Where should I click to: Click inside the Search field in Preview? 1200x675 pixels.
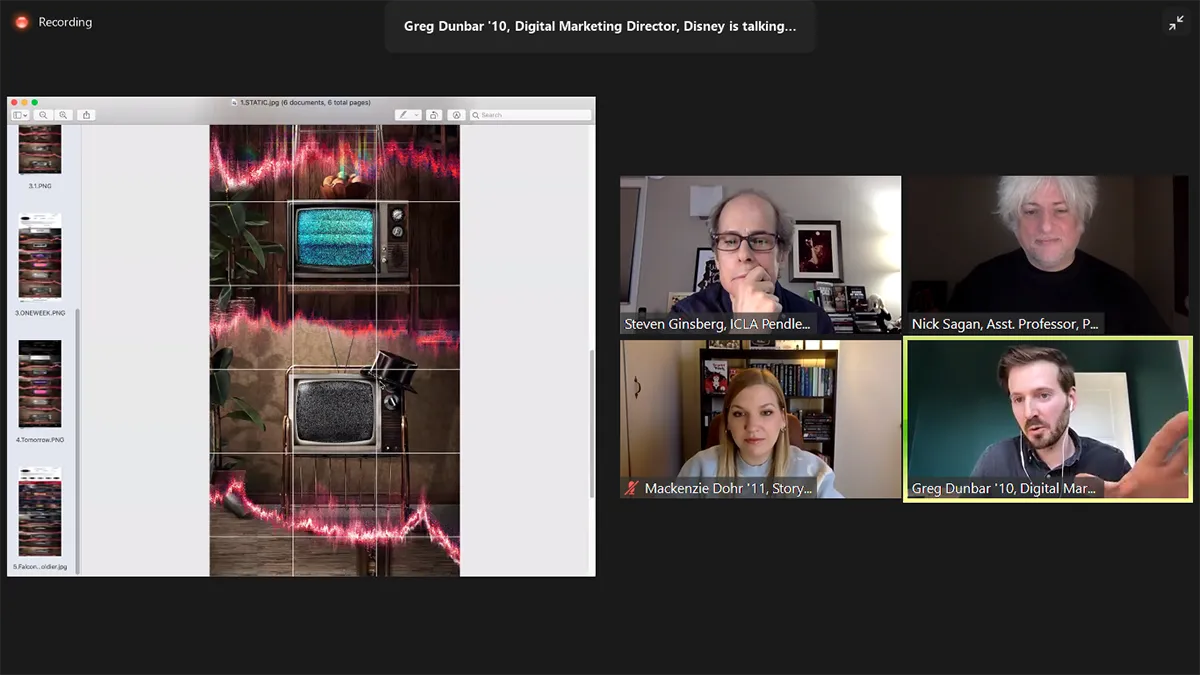pos(530,114)
